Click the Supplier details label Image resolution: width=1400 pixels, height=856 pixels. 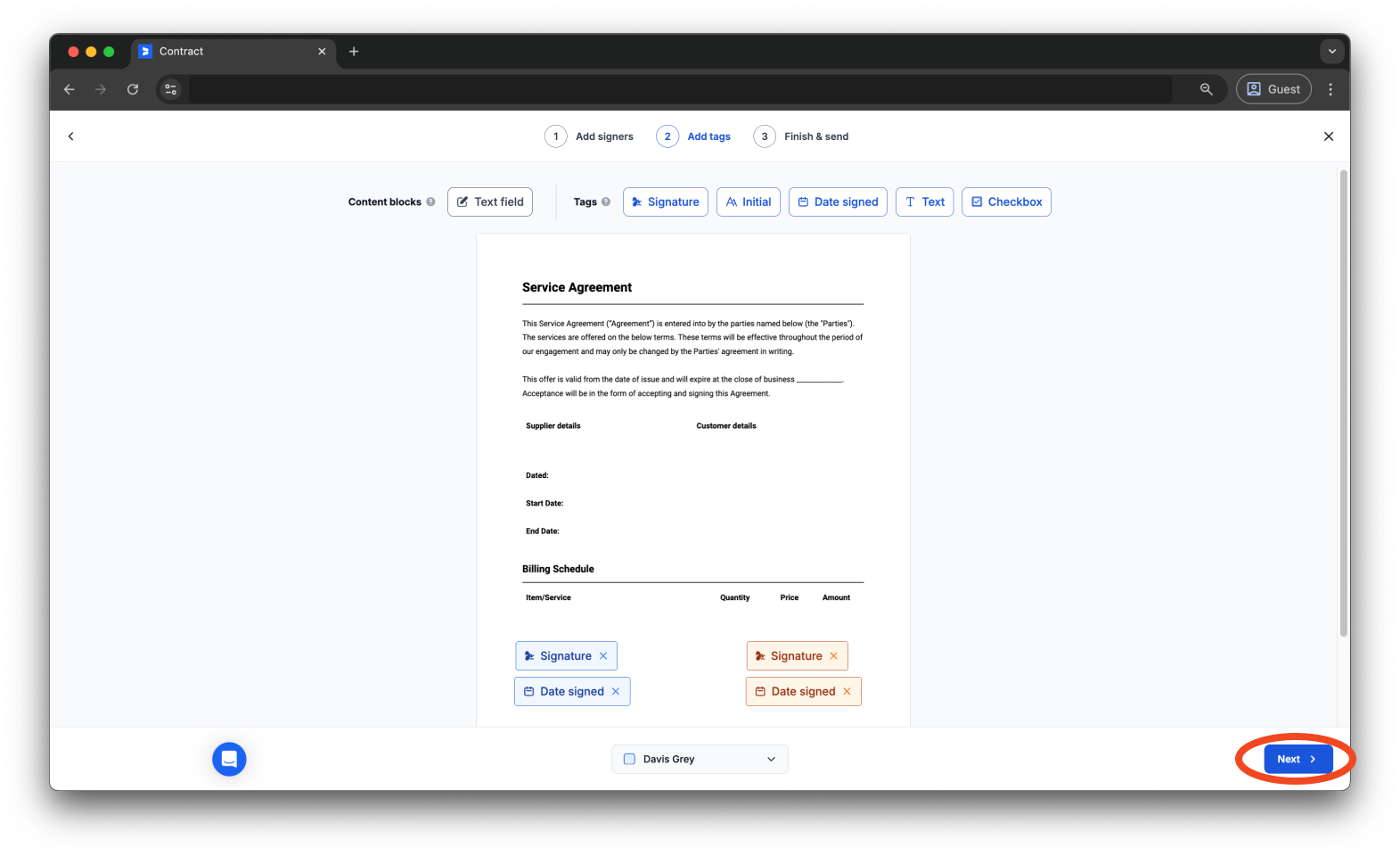coord(553,426)
